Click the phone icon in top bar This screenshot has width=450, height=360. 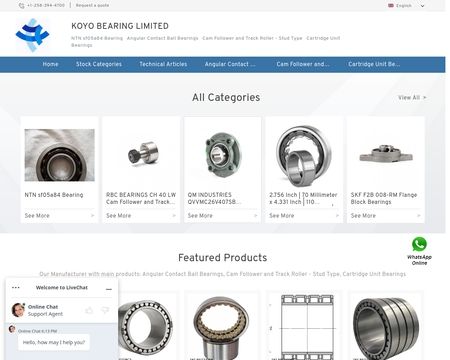click(x=22, y=6)
